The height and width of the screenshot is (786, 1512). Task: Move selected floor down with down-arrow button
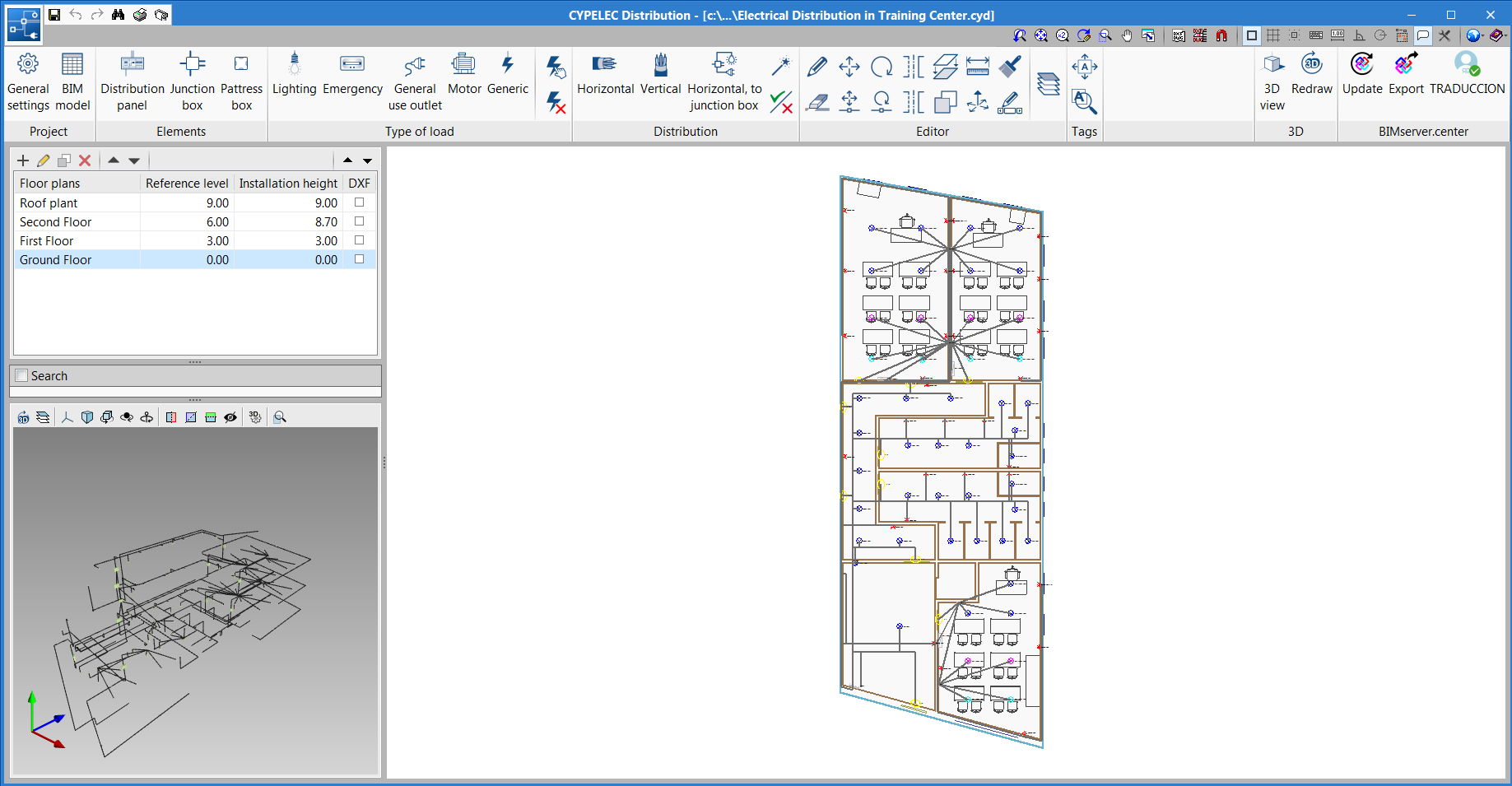point(134,160)
